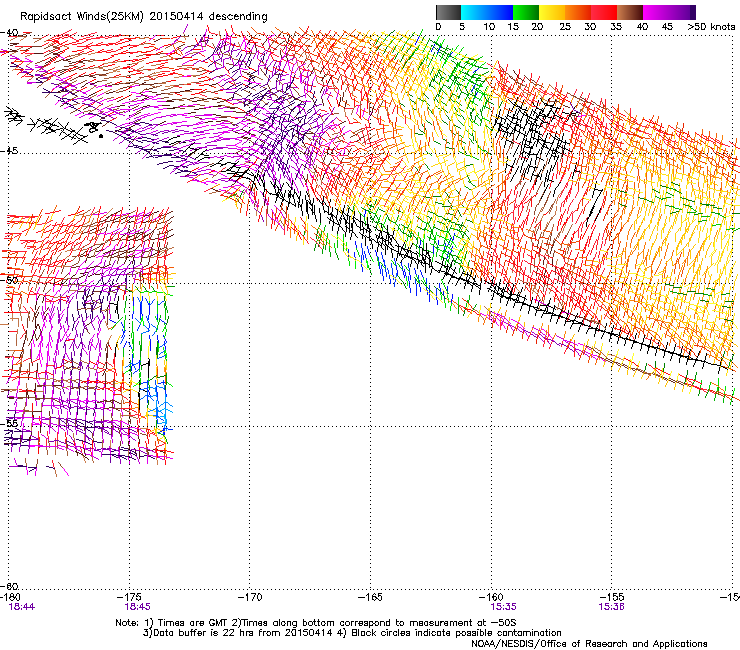Viewport: 740px width, 650px height.
Task: Click the -175 longitude axis label
Action: [x=130, y=598]
